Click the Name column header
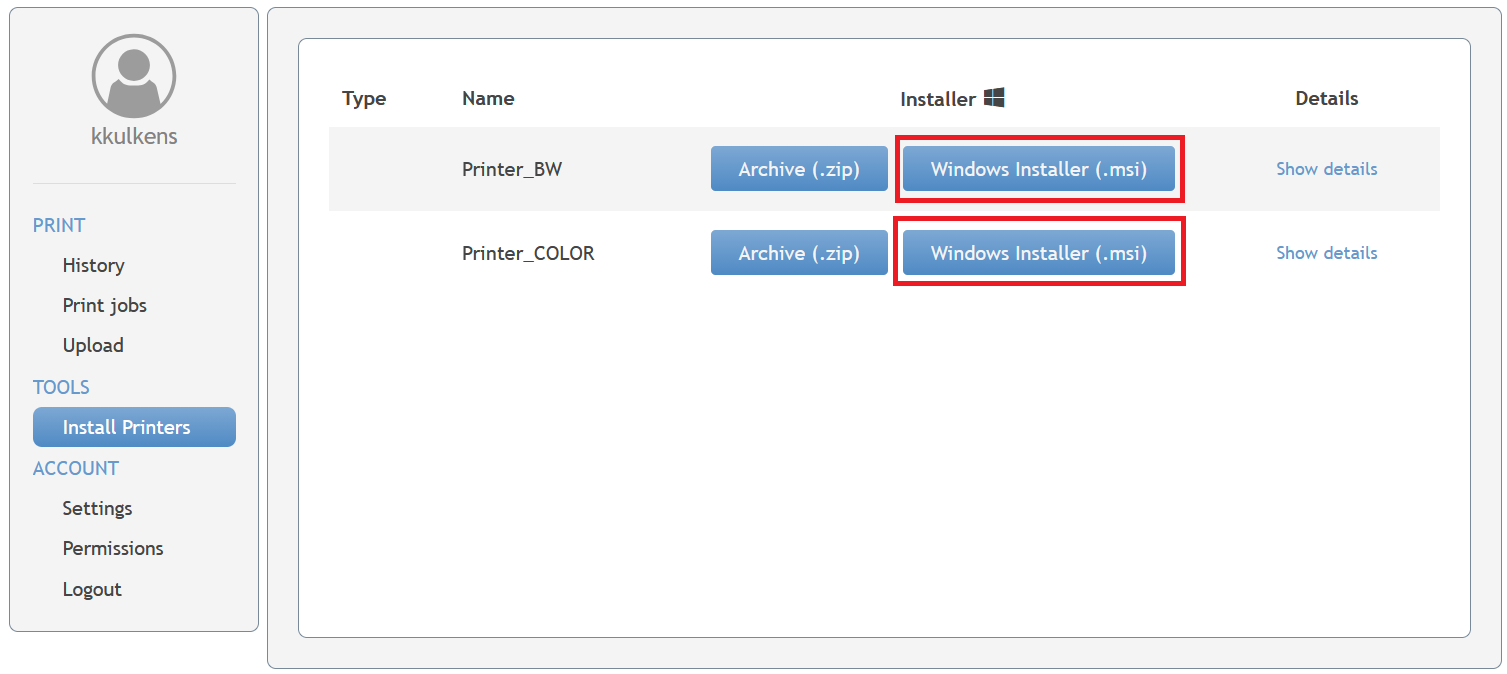The width and height of the screenshot is (1507, 674). coord(488,98)
